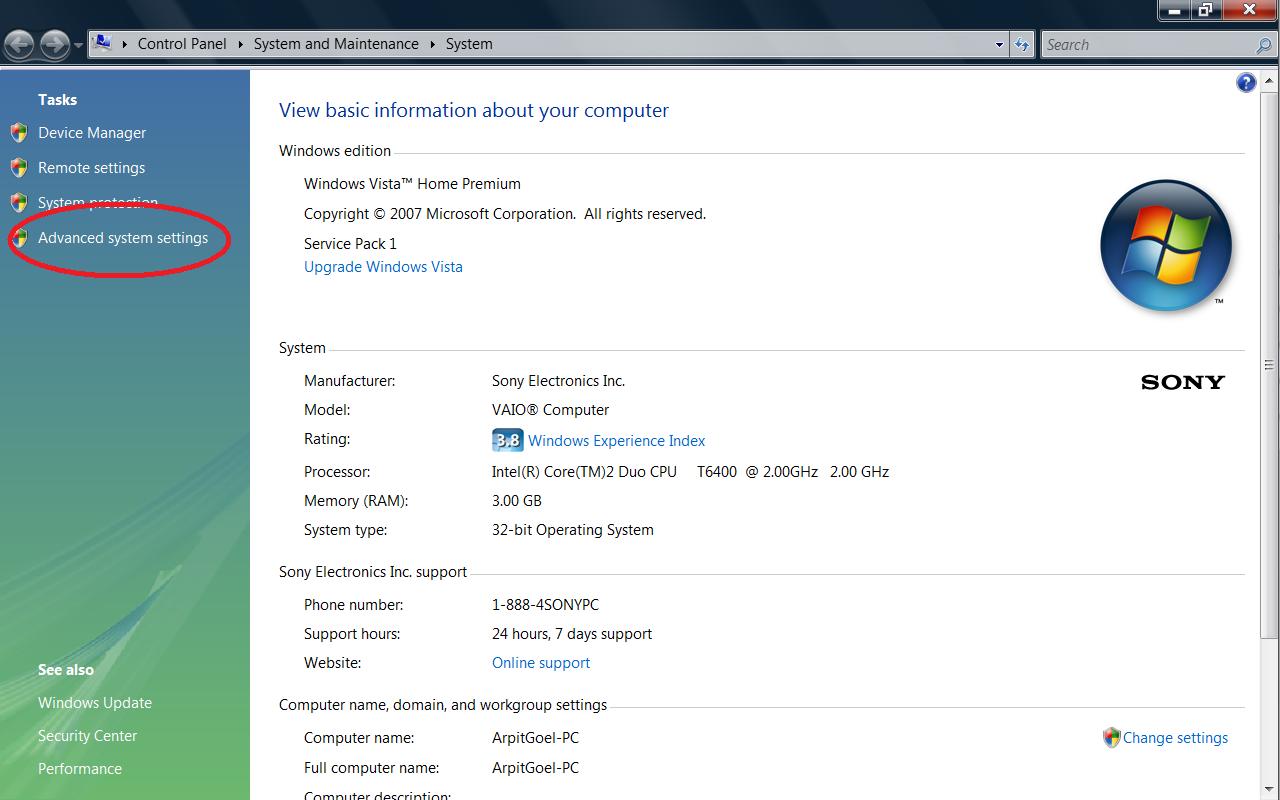Click the search magnifier icon
Viewport: 1280px width, 800px height.
click(x=1262, y=45)
